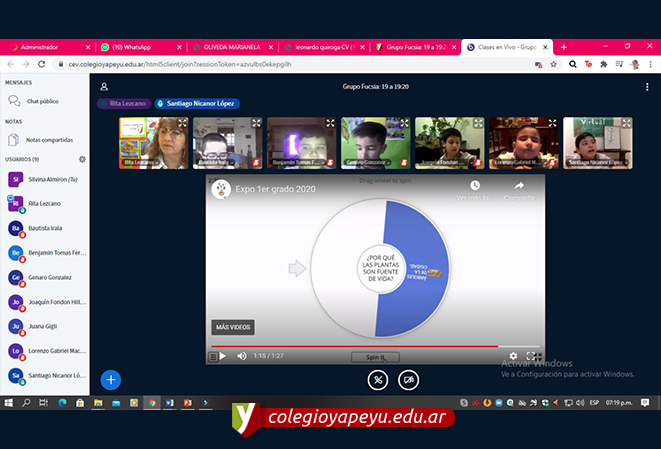Click the blue plus actions button

coord(111,379)
